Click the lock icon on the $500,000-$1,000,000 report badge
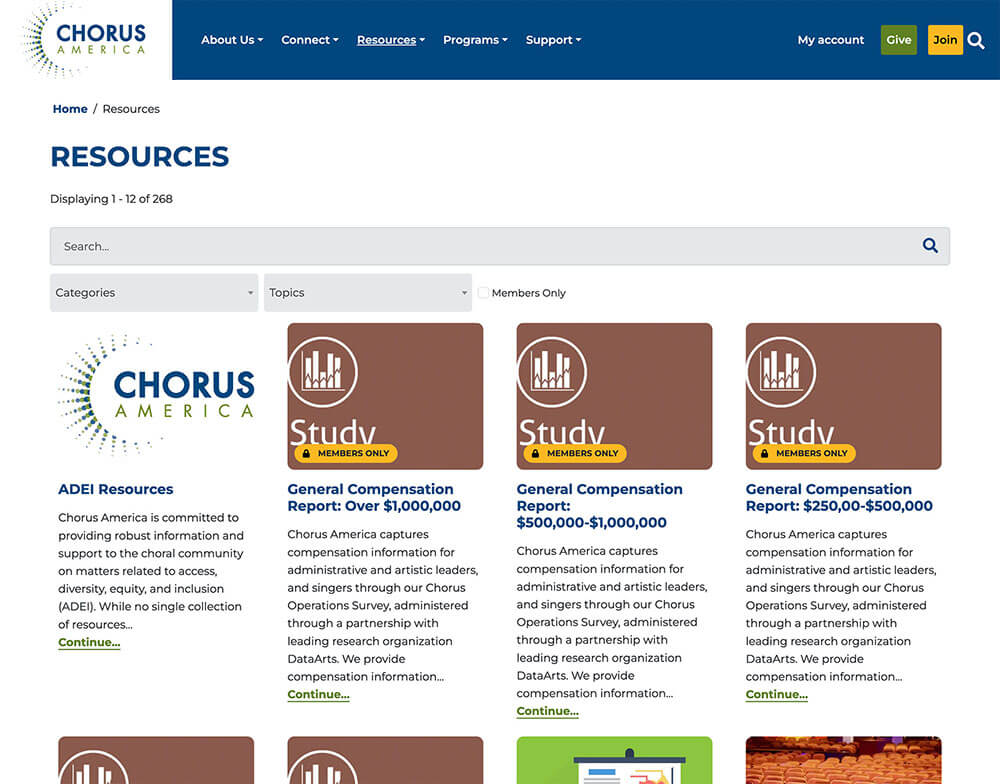Viewport: 1000px width, 784px height. point(533,453)
